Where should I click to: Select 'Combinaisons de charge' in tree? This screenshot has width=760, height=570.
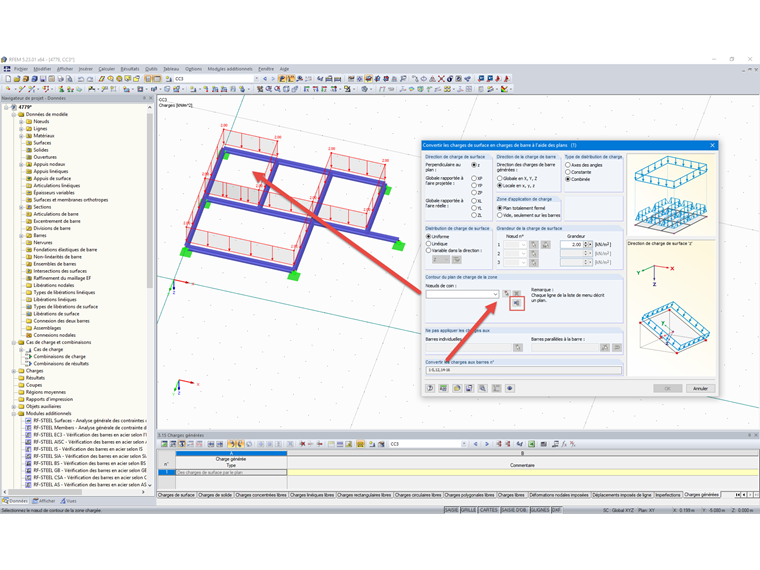point(59,357)
